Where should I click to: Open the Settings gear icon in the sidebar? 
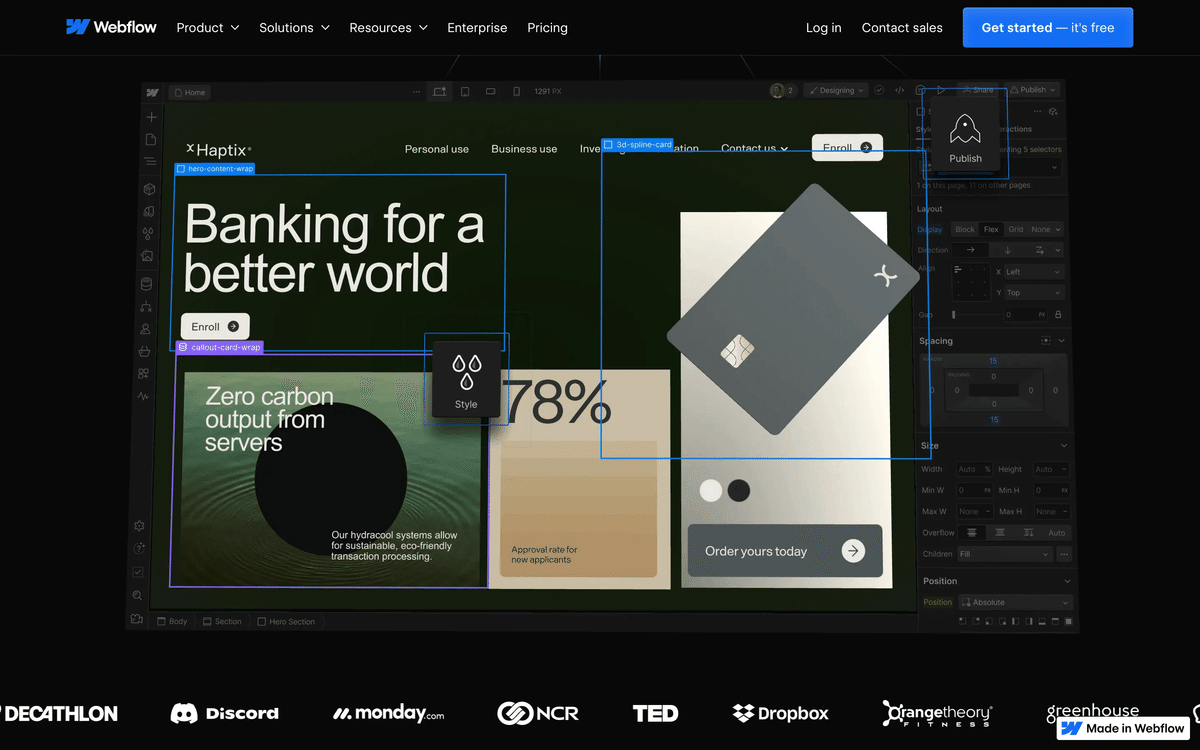(x=140, y=526)
